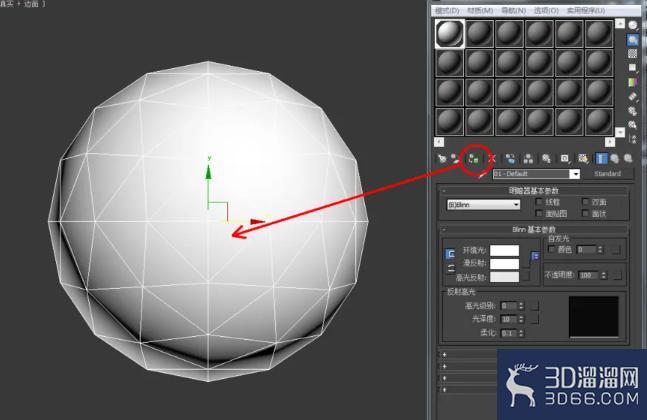
Task: Click the Make Preview film icon
Action: point(633,97)
